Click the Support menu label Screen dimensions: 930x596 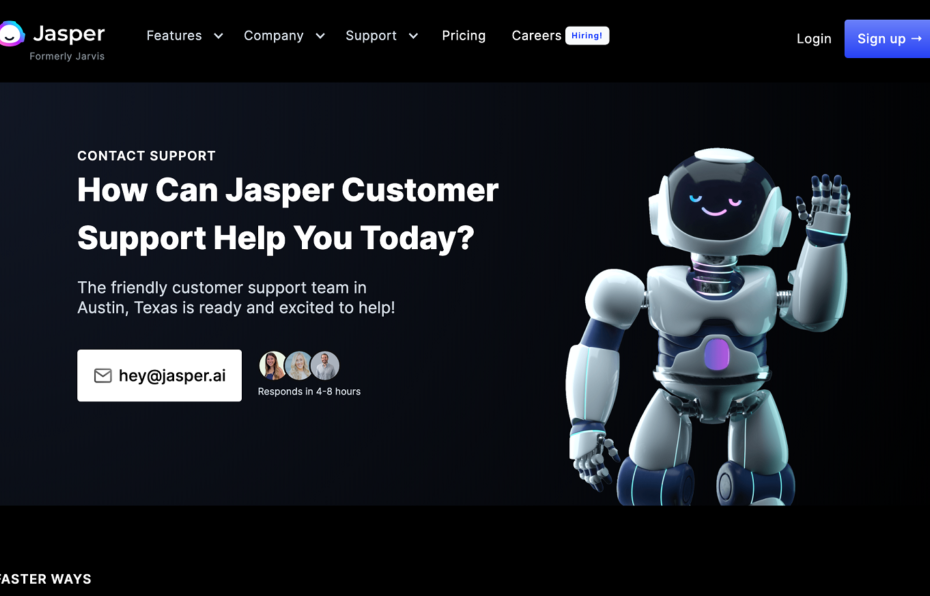tap(371, 36)
